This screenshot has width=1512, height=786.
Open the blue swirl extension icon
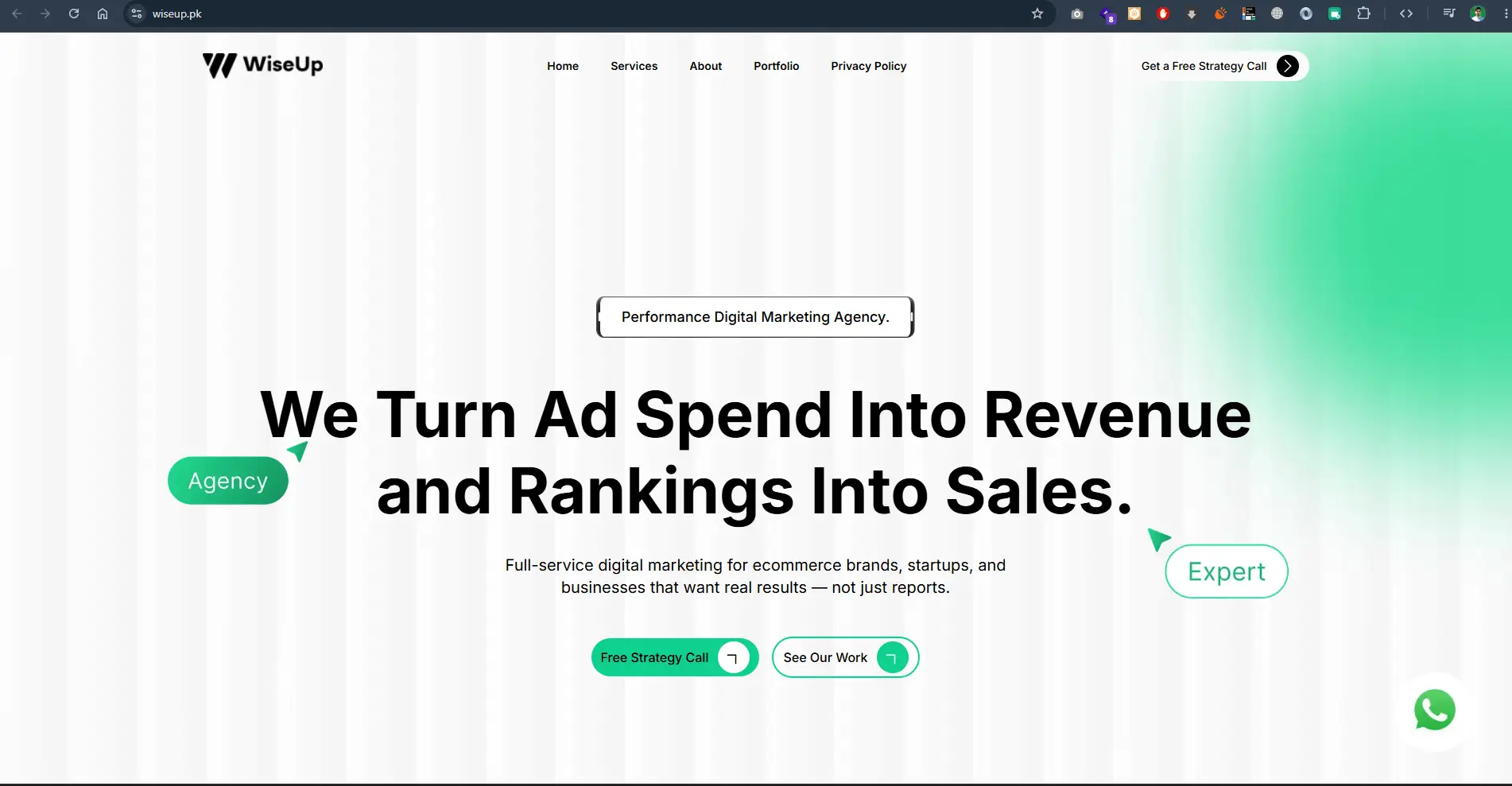point(1306,14)
